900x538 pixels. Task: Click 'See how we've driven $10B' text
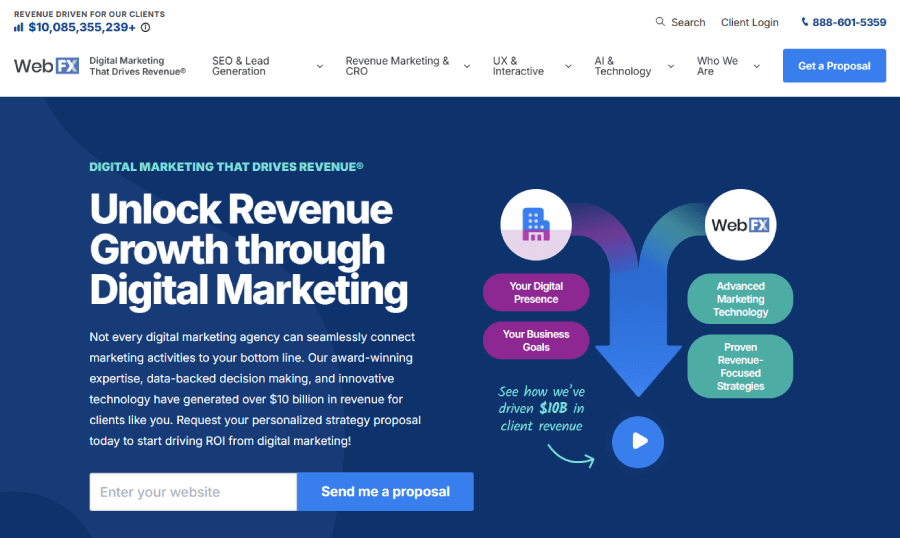541,408
